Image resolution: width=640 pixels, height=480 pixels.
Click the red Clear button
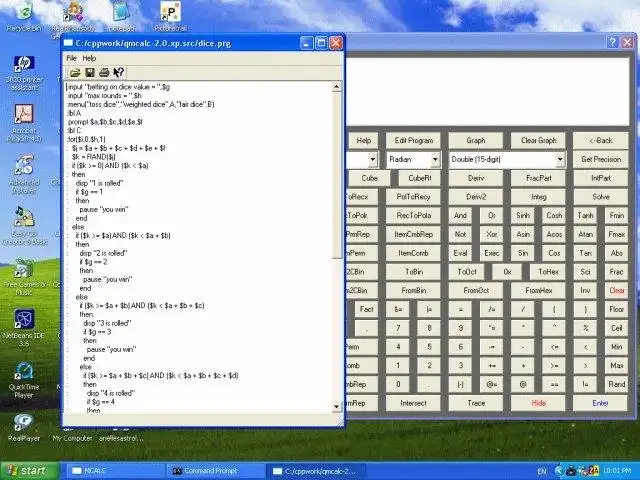[617, 291]
